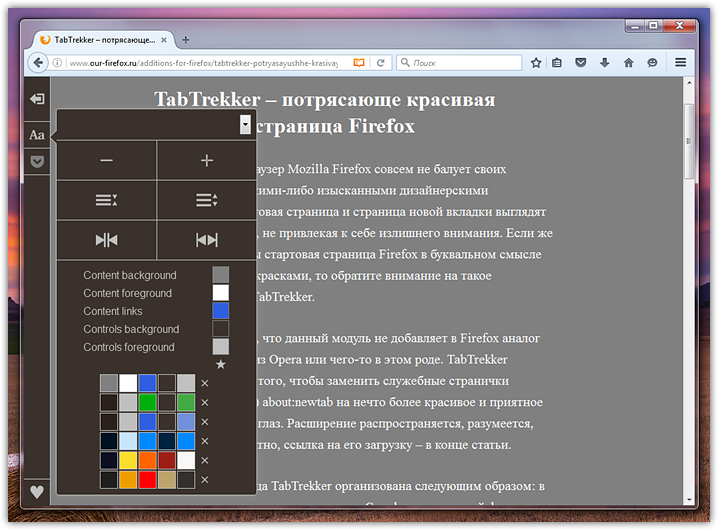Delete the first saved color scheme row
This screenshot has height=530, width=718.
pyautogui.click(x=205, y=383)
